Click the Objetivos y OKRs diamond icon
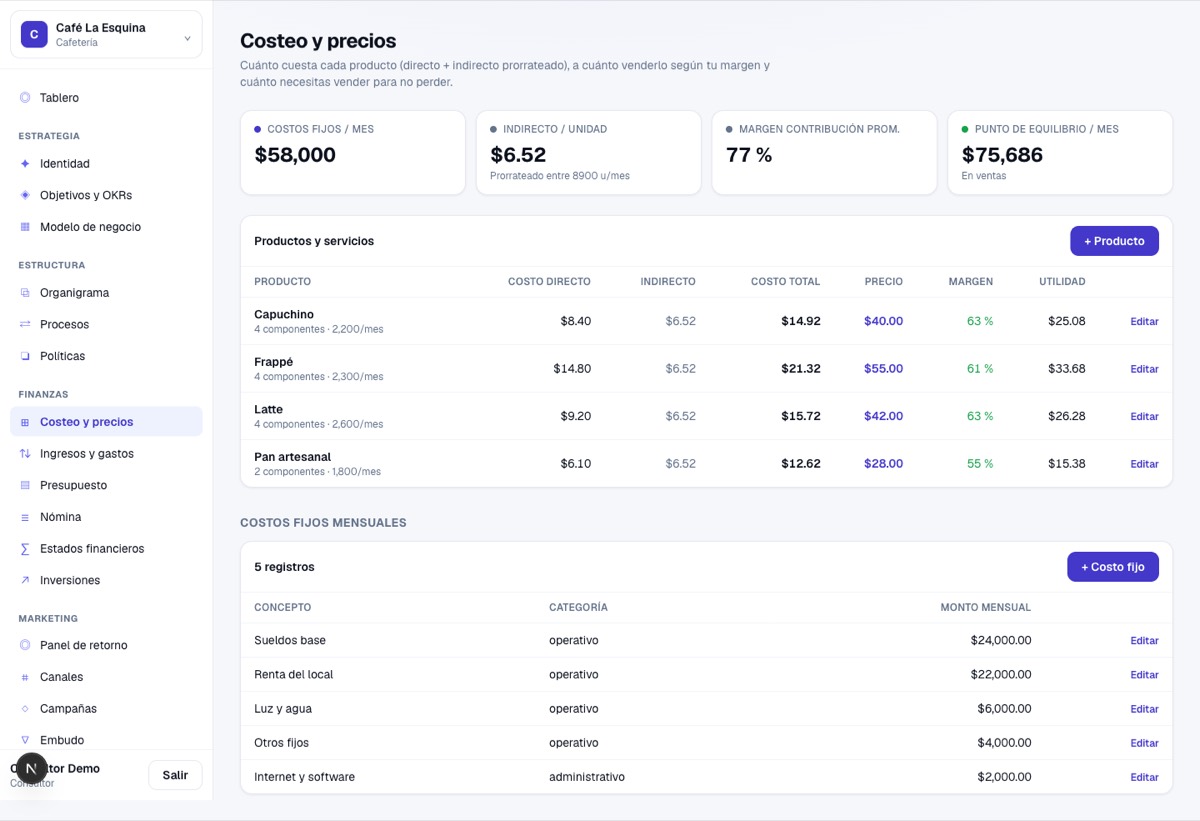1200x821 pixels. [x=25, y=195]
